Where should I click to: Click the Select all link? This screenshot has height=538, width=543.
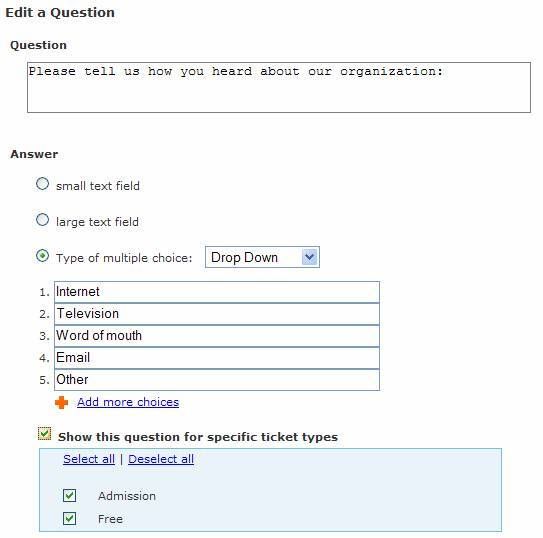click(x=89, y=459)
